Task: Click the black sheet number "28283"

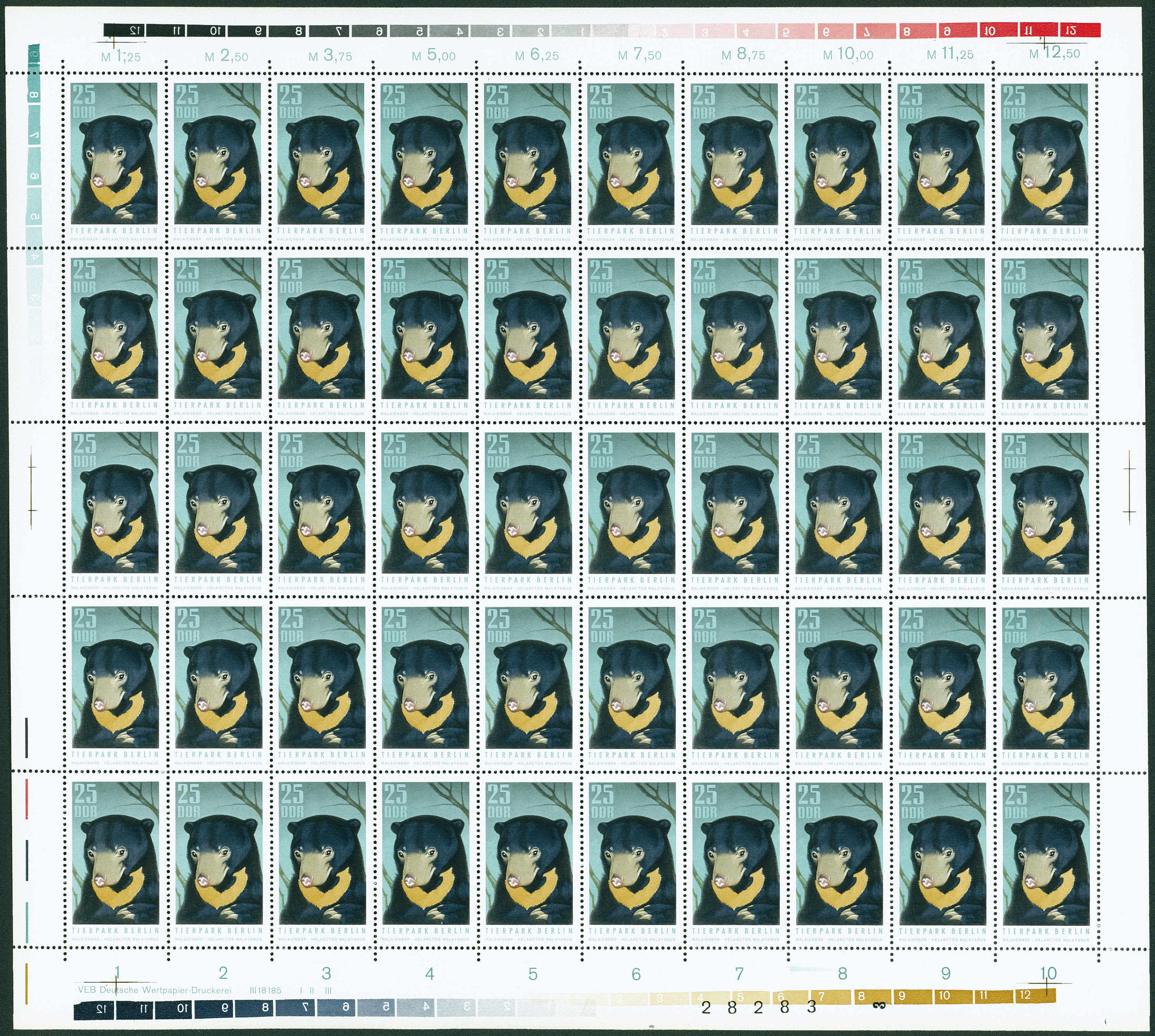Action: pyautogui.click(x=759, y=1007)
